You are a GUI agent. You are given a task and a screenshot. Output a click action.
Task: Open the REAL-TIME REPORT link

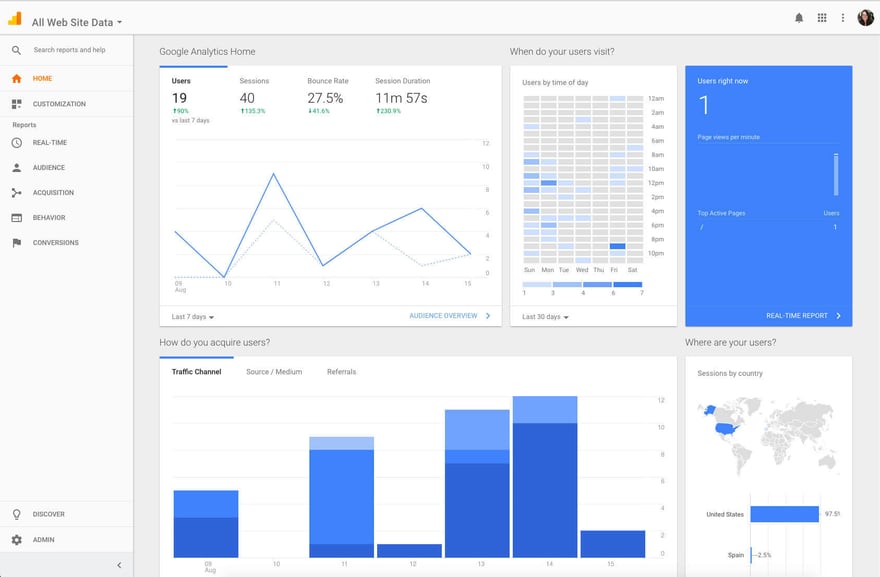(796, 315)
